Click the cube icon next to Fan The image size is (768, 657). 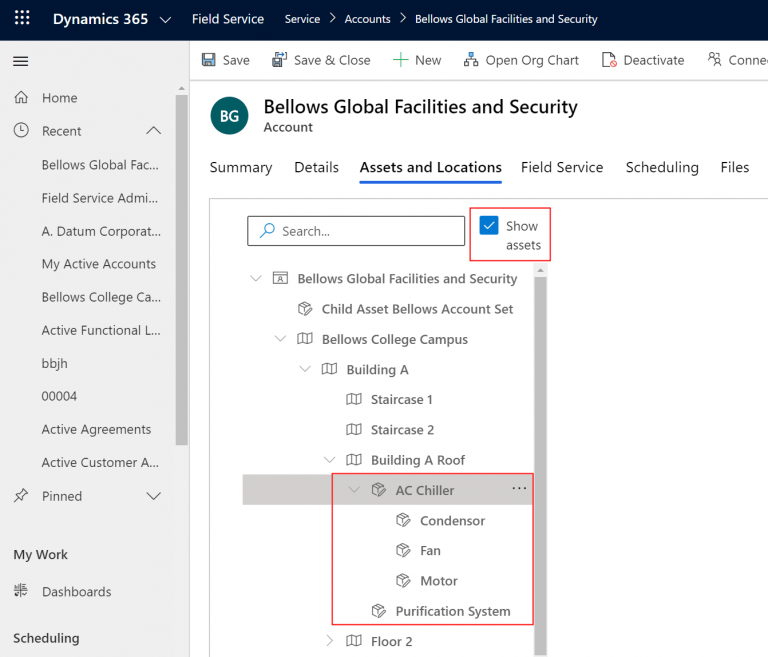pos(403,550)
